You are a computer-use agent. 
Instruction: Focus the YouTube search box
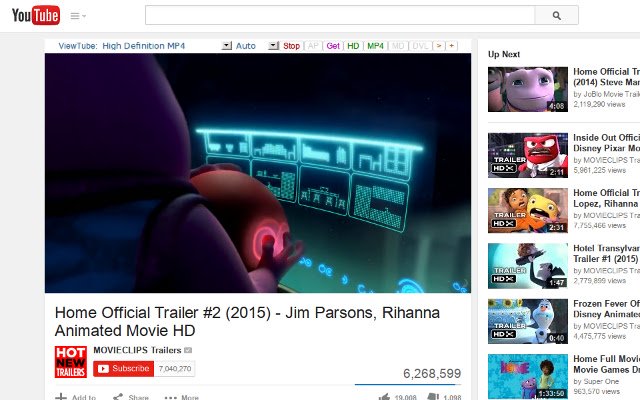click(340, 16)
